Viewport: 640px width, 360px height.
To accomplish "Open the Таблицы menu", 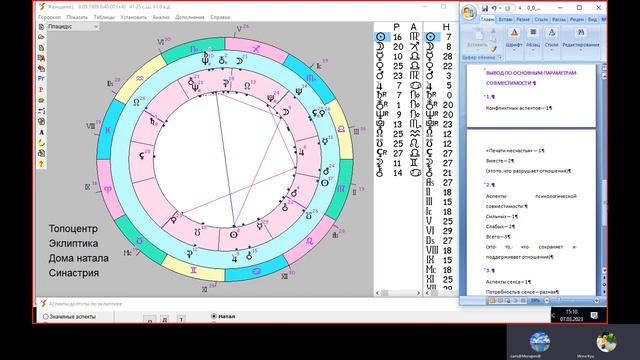I will (x=104, y=17).
